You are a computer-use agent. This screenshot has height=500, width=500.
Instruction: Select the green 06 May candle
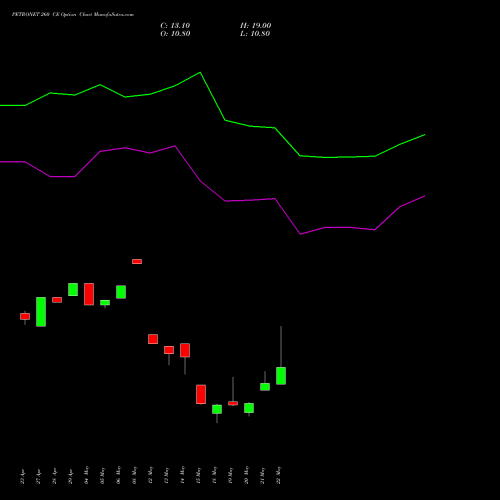[x=121, y=292]
